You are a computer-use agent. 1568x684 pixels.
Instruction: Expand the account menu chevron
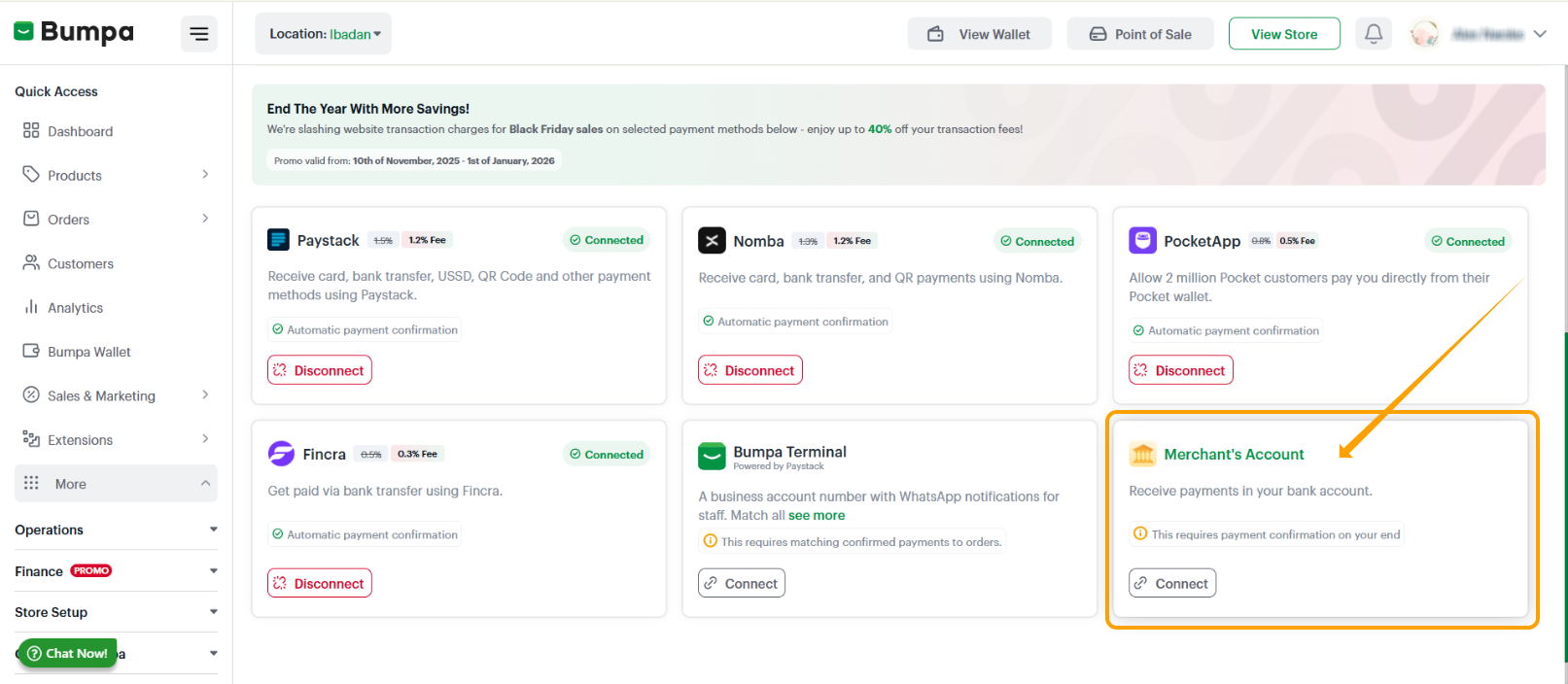1540,34
